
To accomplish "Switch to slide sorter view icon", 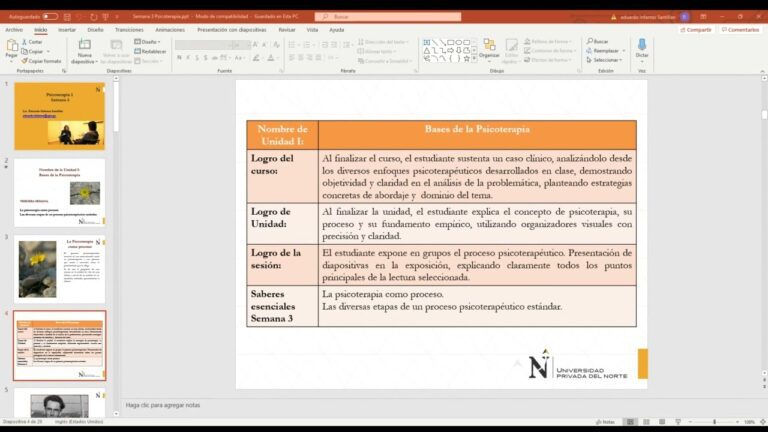I will click(647, 422).
